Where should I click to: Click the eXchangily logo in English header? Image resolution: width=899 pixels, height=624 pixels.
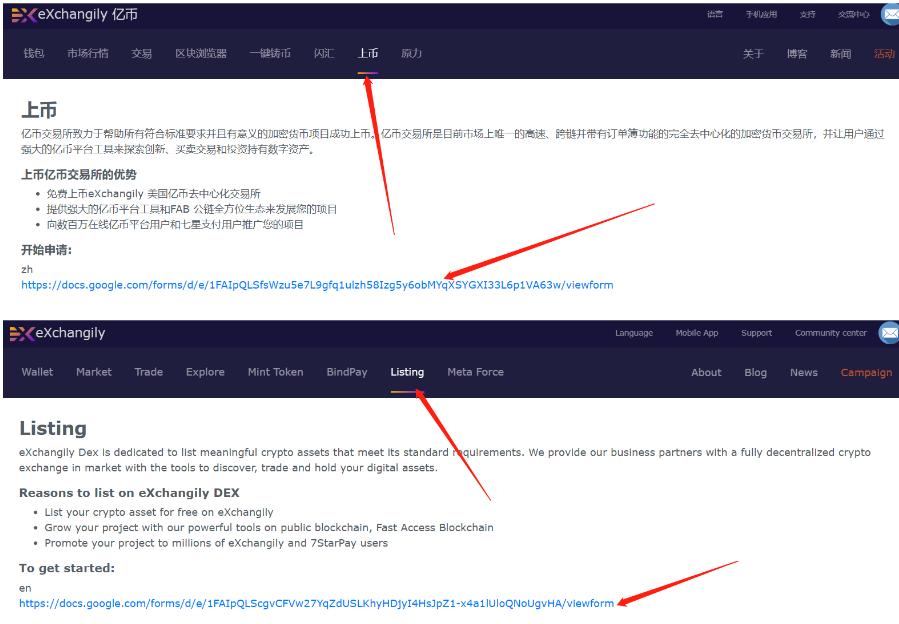tap(58, 333)
